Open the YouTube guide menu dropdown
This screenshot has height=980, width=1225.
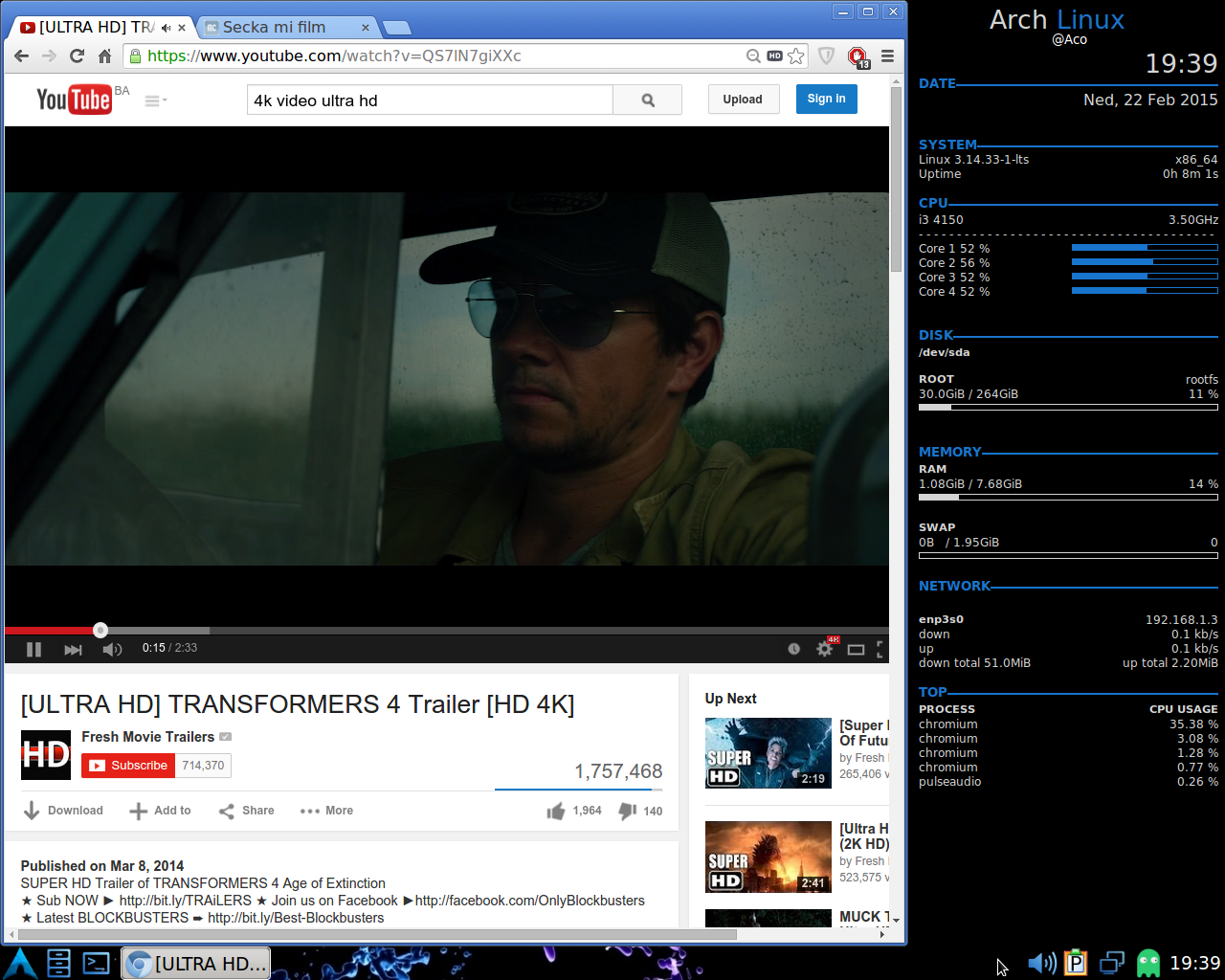[155, 100]
